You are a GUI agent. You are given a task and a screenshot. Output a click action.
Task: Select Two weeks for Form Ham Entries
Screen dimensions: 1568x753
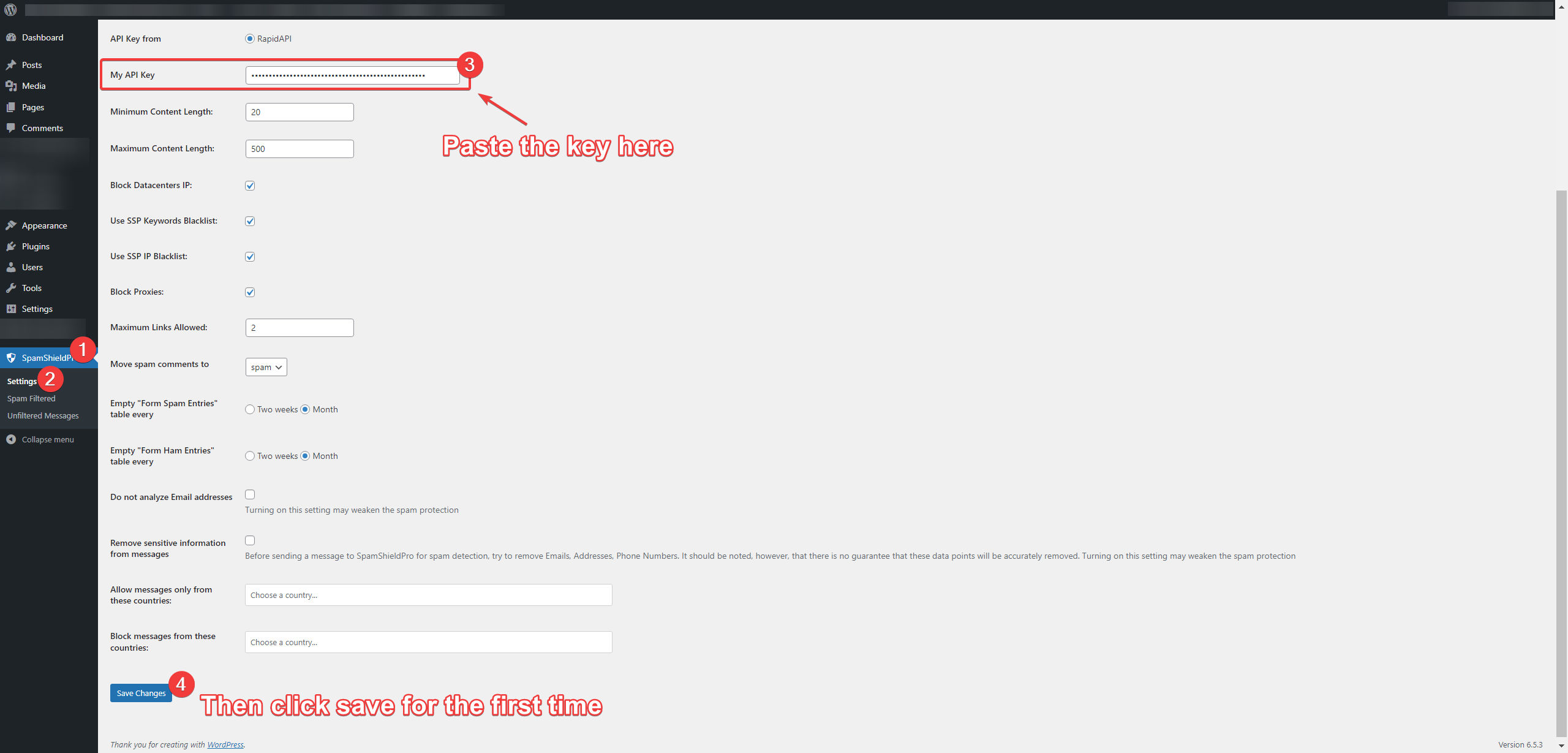[x=250, y=455]
